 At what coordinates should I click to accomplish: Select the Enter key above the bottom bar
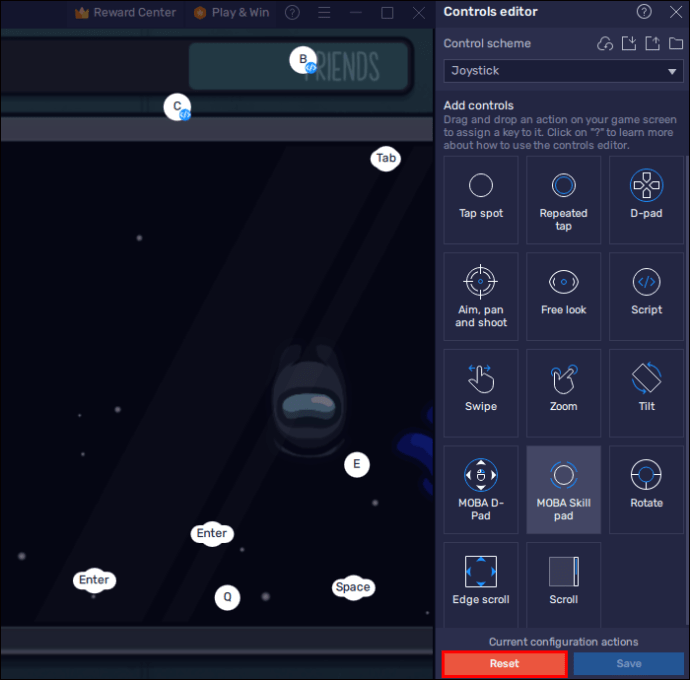point(94,580)
